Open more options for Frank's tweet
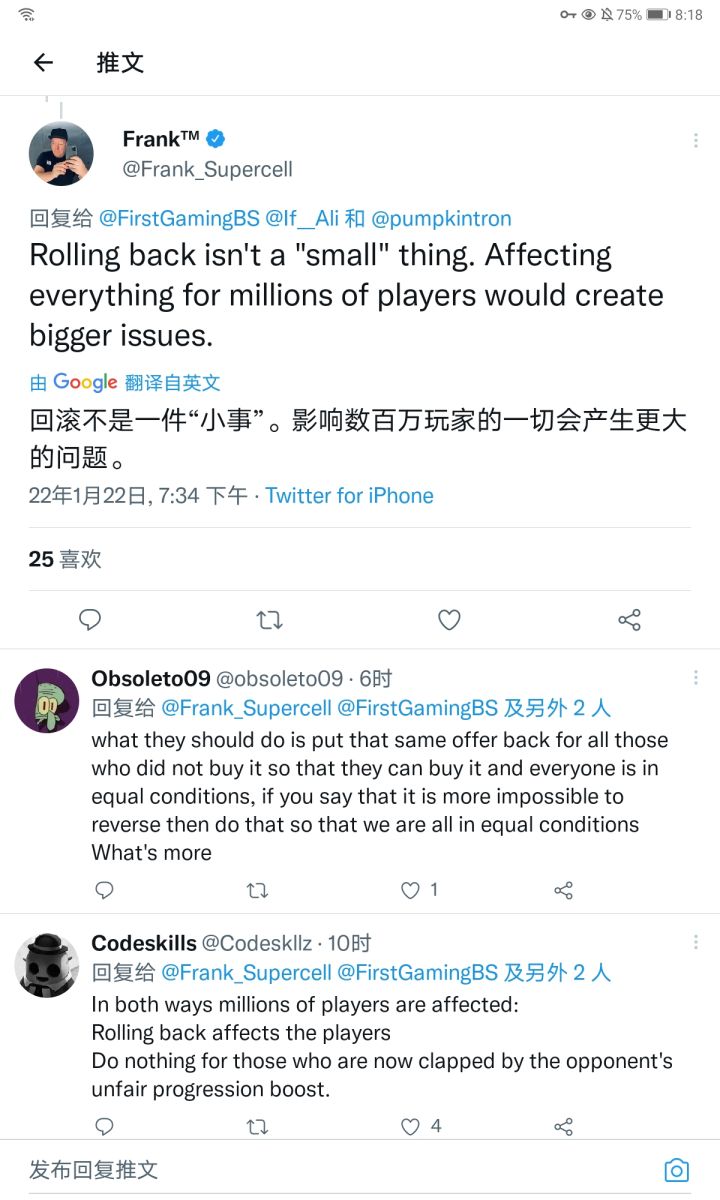This screenshot has height=1200, width=720. tap(696, 141)
